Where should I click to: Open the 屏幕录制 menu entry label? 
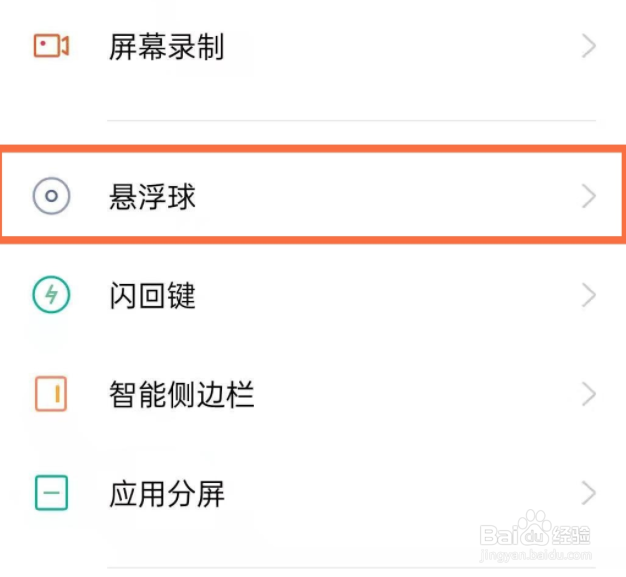tap(166, 47)
